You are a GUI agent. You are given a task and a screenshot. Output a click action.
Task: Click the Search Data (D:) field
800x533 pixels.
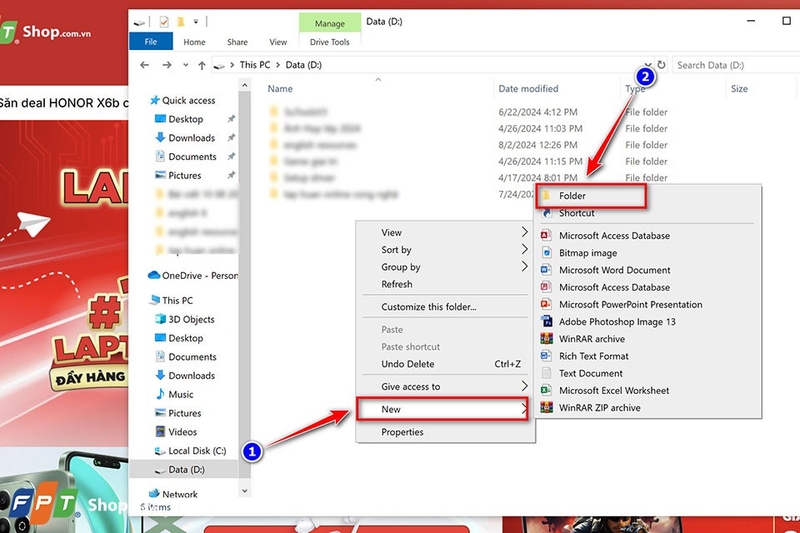coord(735,65)
